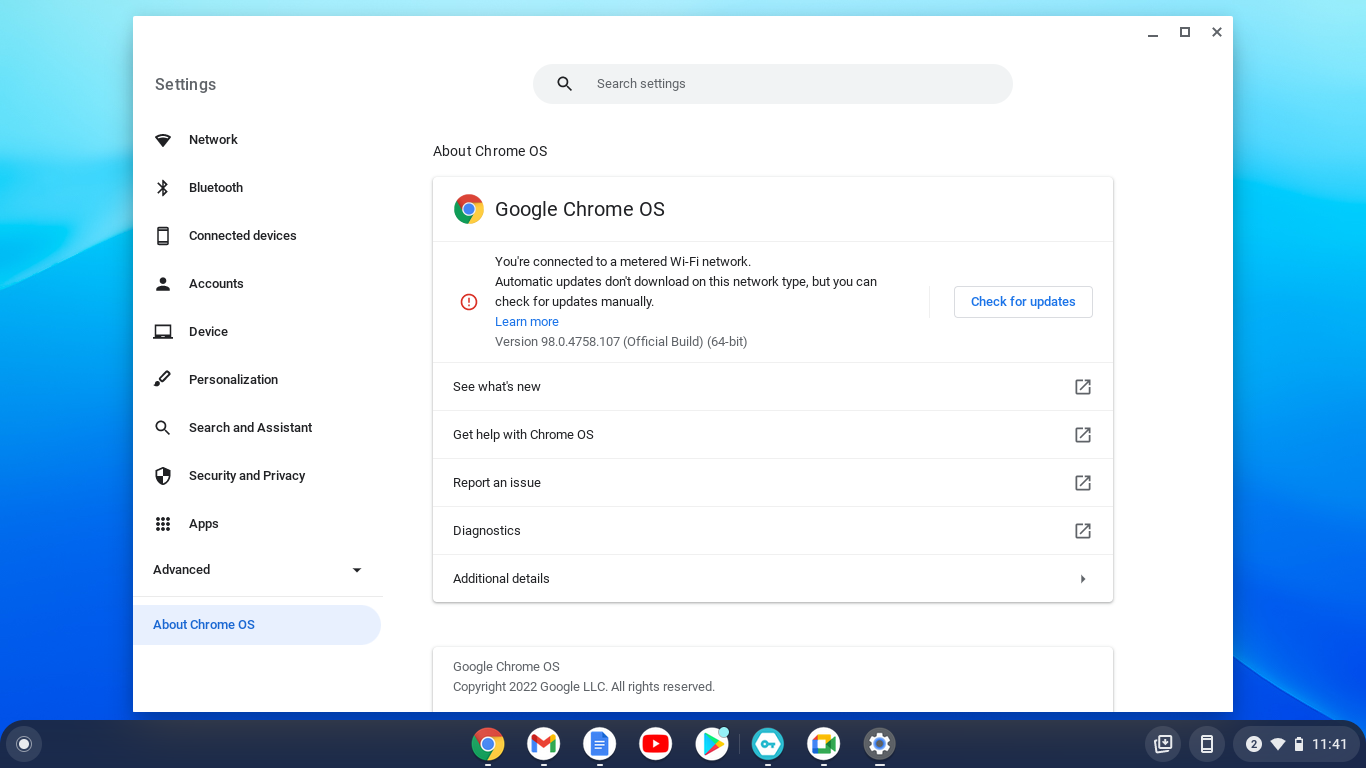Click the search magnifier icon in search bar

(565, 84)
